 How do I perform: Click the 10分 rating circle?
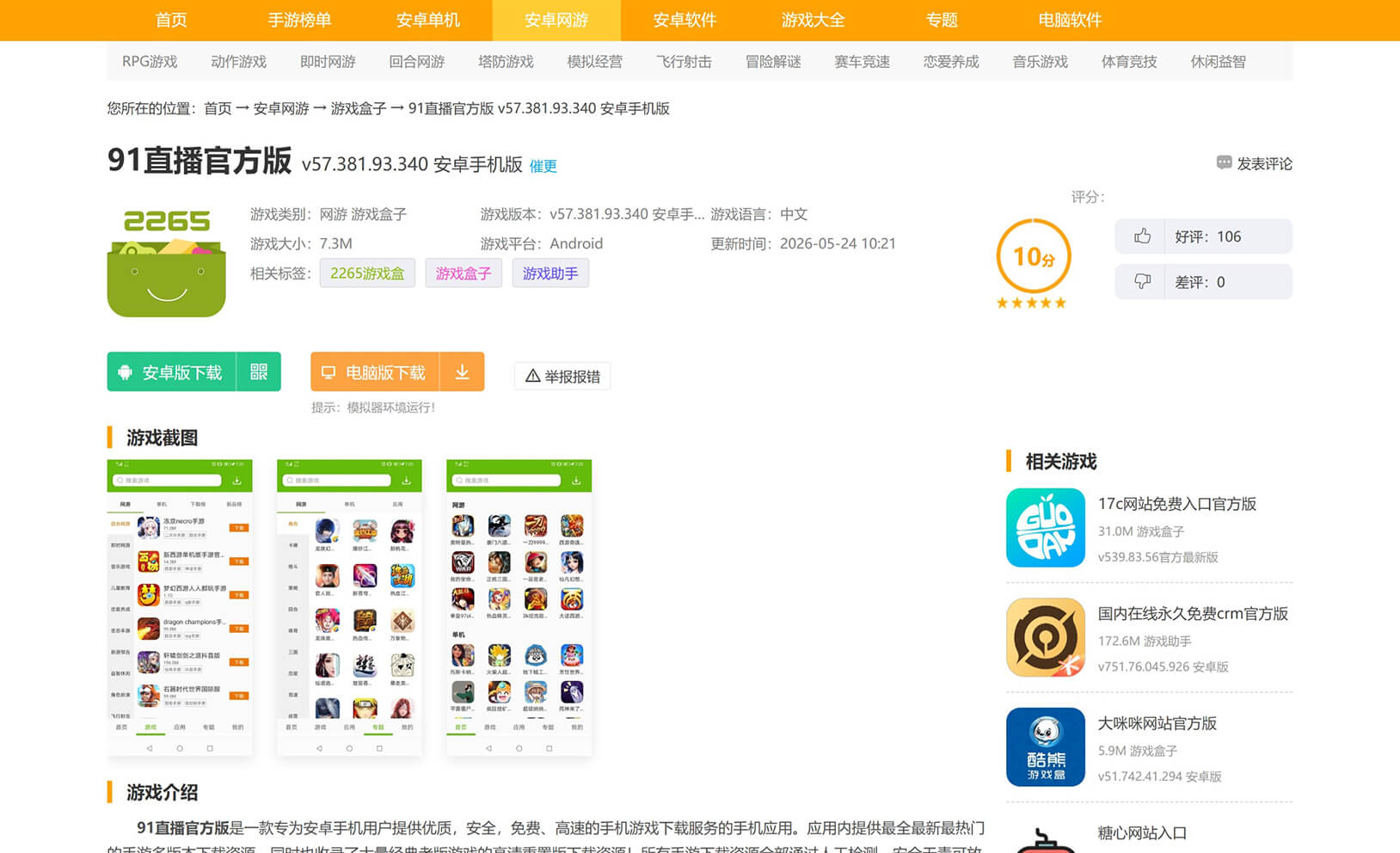1033,256
